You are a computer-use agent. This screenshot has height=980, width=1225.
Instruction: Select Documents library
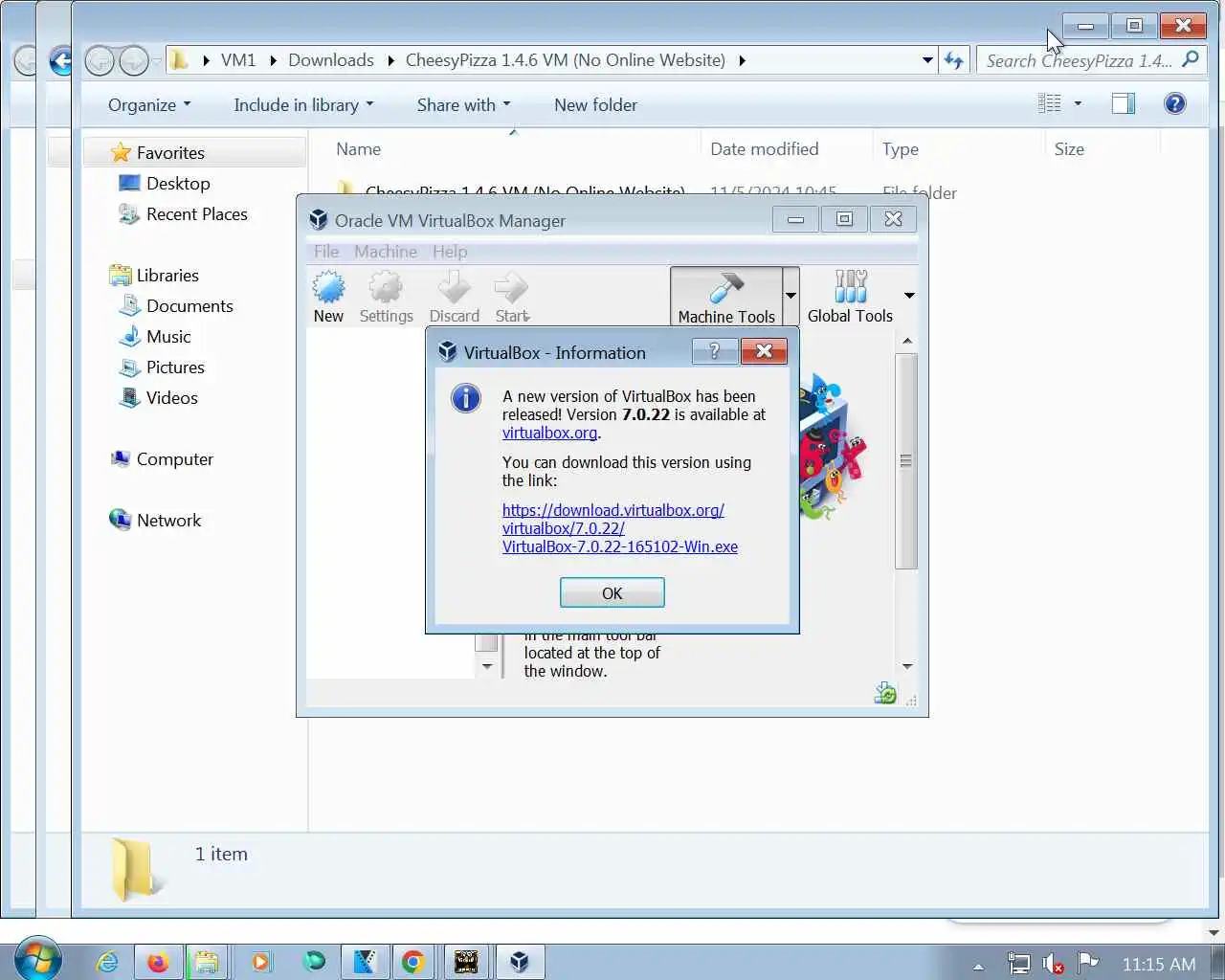click(189, 306)
